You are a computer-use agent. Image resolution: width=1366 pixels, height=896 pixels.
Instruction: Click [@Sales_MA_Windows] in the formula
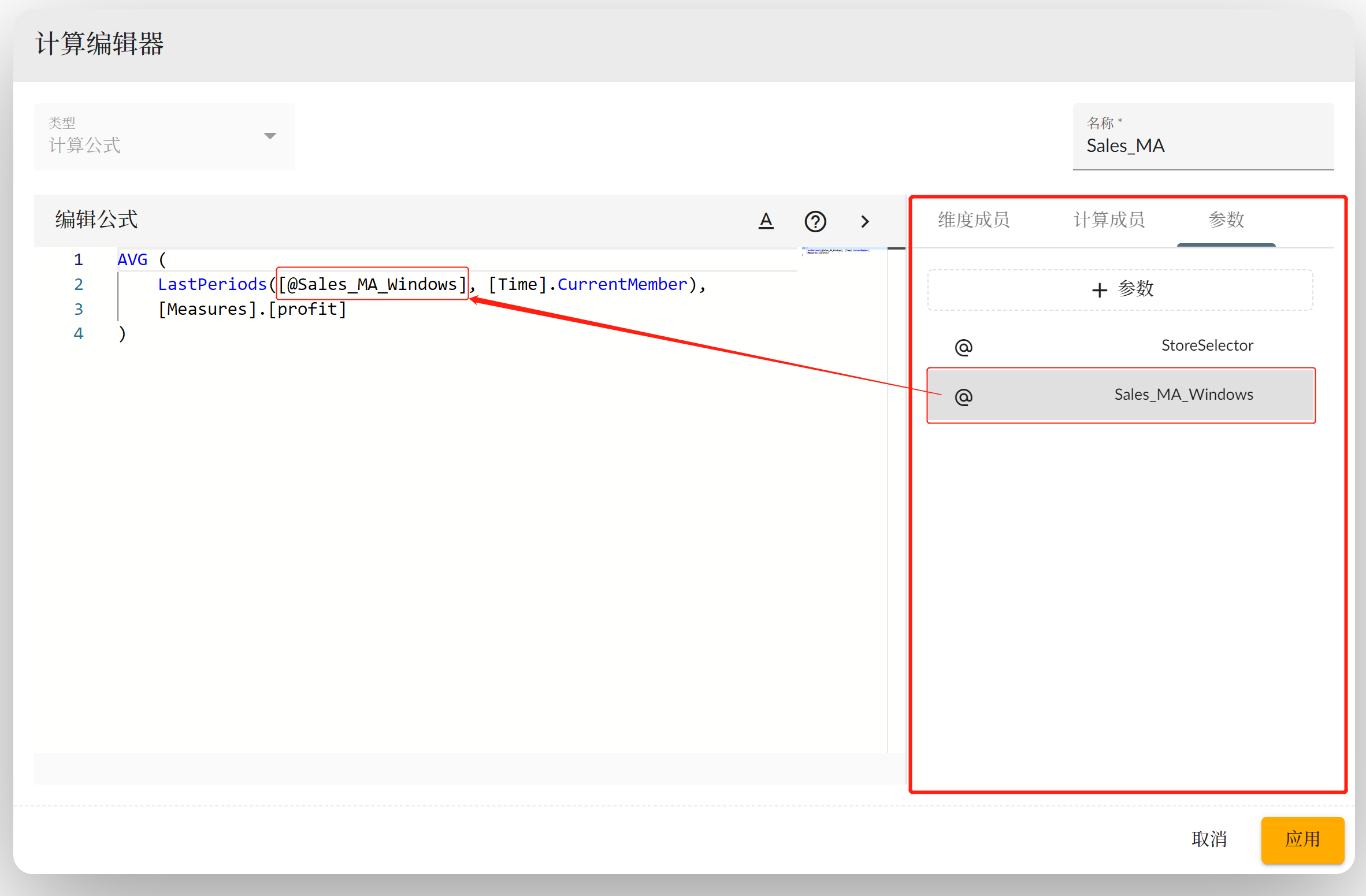372,284
